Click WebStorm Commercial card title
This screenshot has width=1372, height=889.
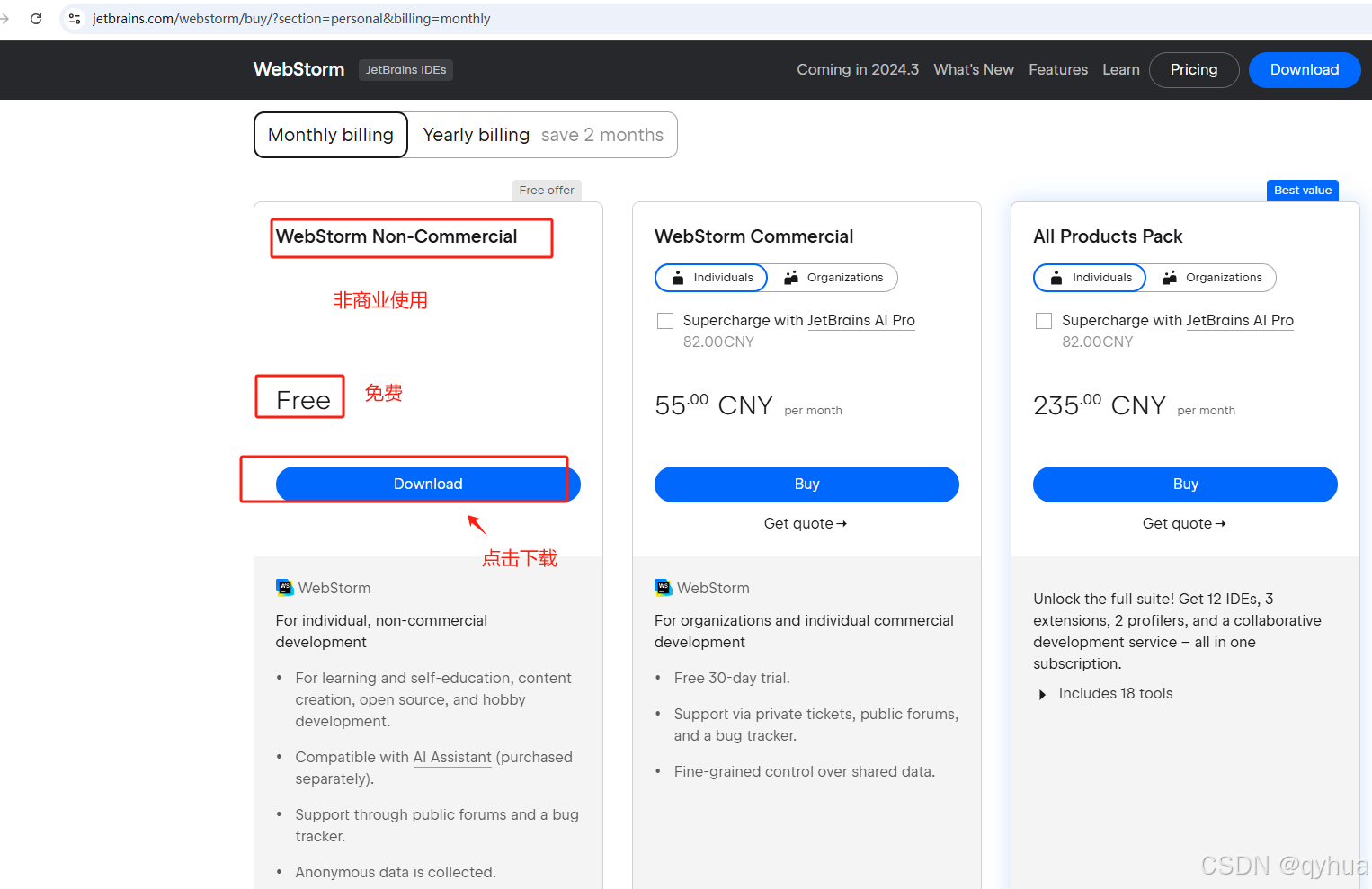click(x=753, y=236)
